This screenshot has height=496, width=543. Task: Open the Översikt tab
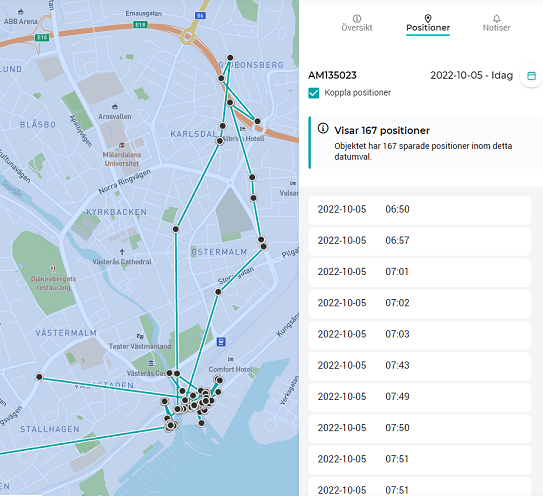(x=357, y=23)
